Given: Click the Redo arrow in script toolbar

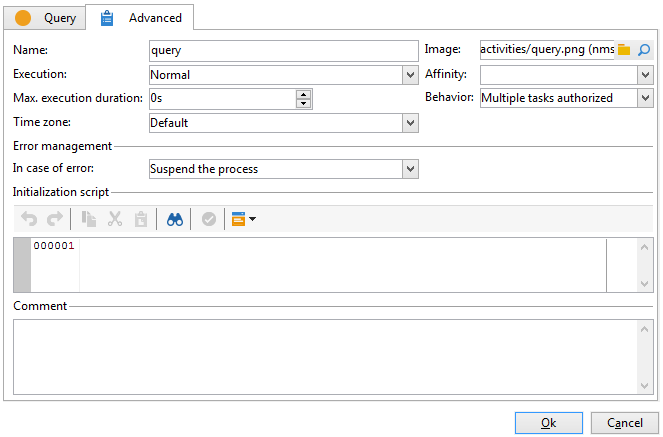Looking at the screenshot, I should pos(55,219).
